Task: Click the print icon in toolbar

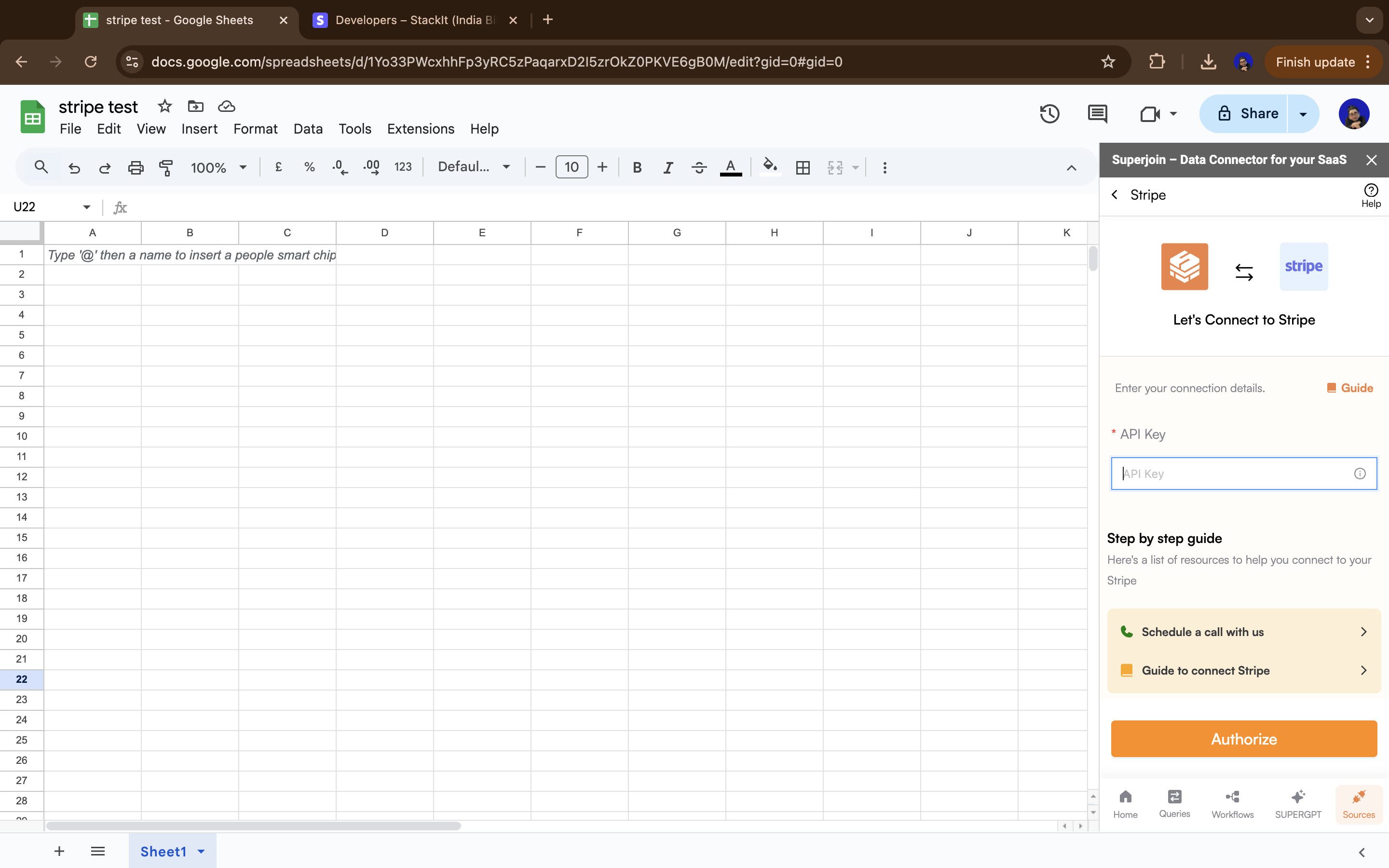Action: click(x=136, y=168)
